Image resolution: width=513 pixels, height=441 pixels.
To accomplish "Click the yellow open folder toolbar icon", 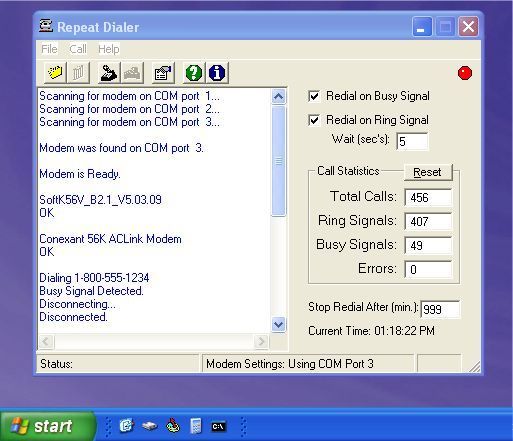I will [x=55, y=72].
